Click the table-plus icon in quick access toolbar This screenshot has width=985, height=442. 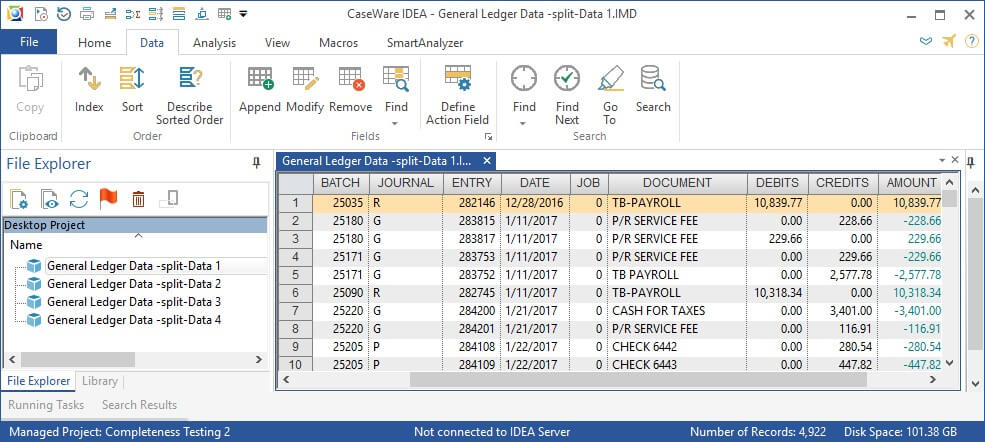coord(224,13)
